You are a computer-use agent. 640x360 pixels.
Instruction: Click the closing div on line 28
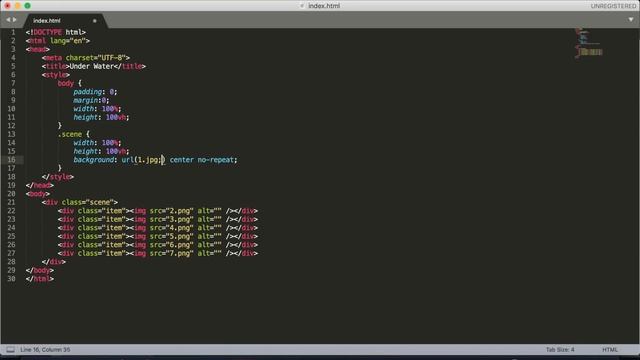tap(53, 262)
